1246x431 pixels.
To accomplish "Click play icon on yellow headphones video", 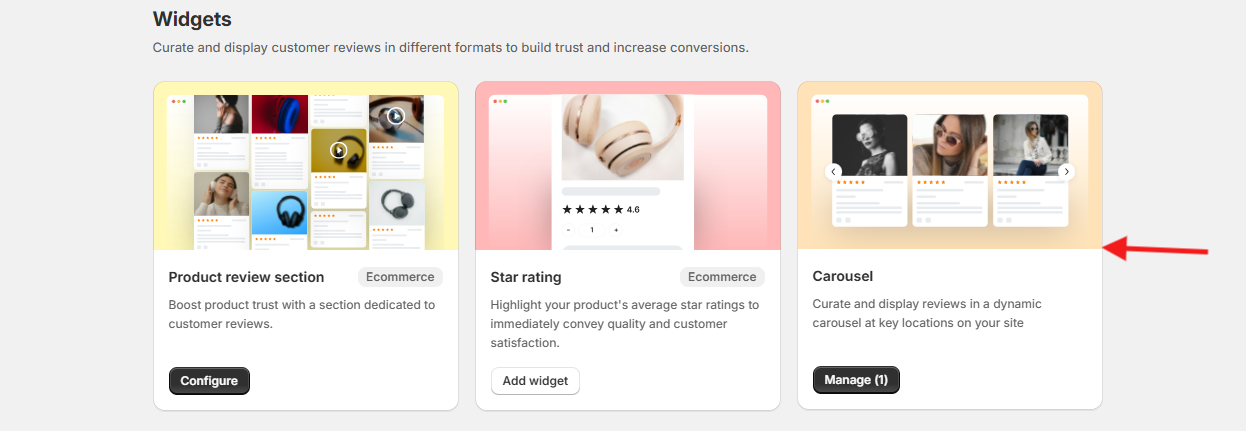I will coord(339,151).
